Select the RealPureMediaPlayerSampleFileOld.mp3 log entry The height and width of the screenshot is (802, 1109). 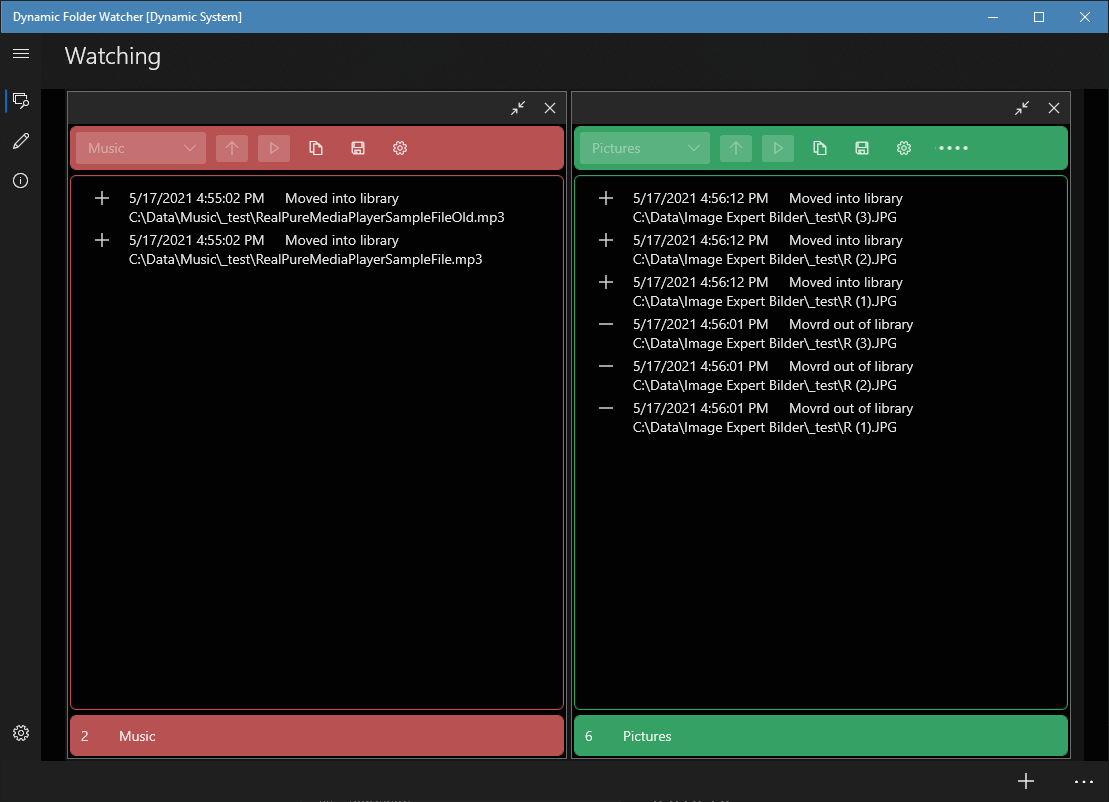pos(317,208)
